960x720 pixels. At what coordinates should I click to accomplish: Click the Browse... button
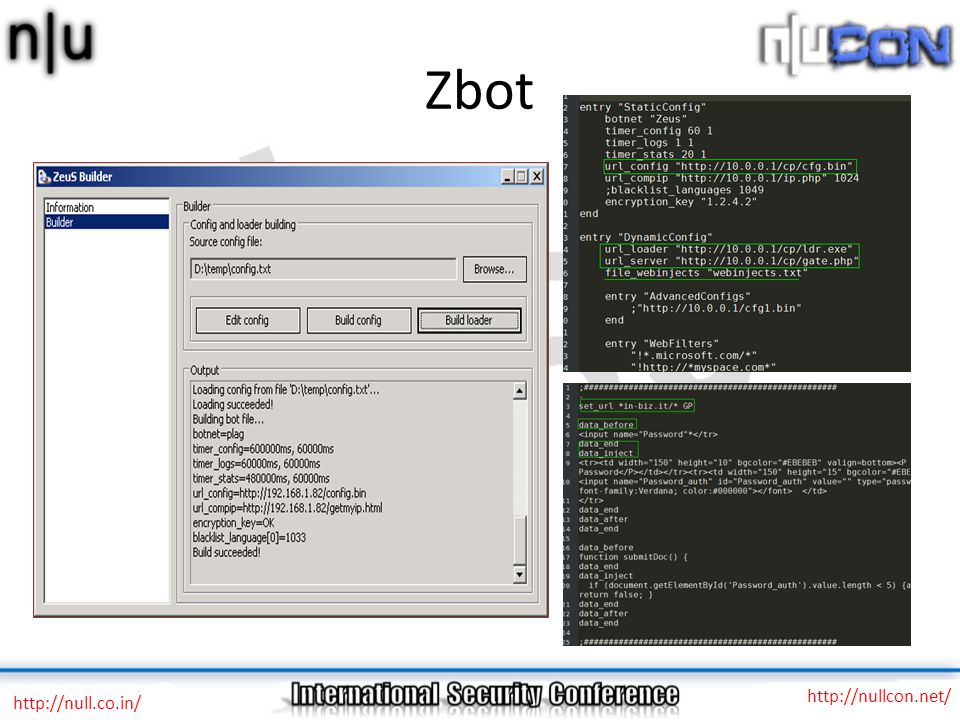tap(494, 269)
